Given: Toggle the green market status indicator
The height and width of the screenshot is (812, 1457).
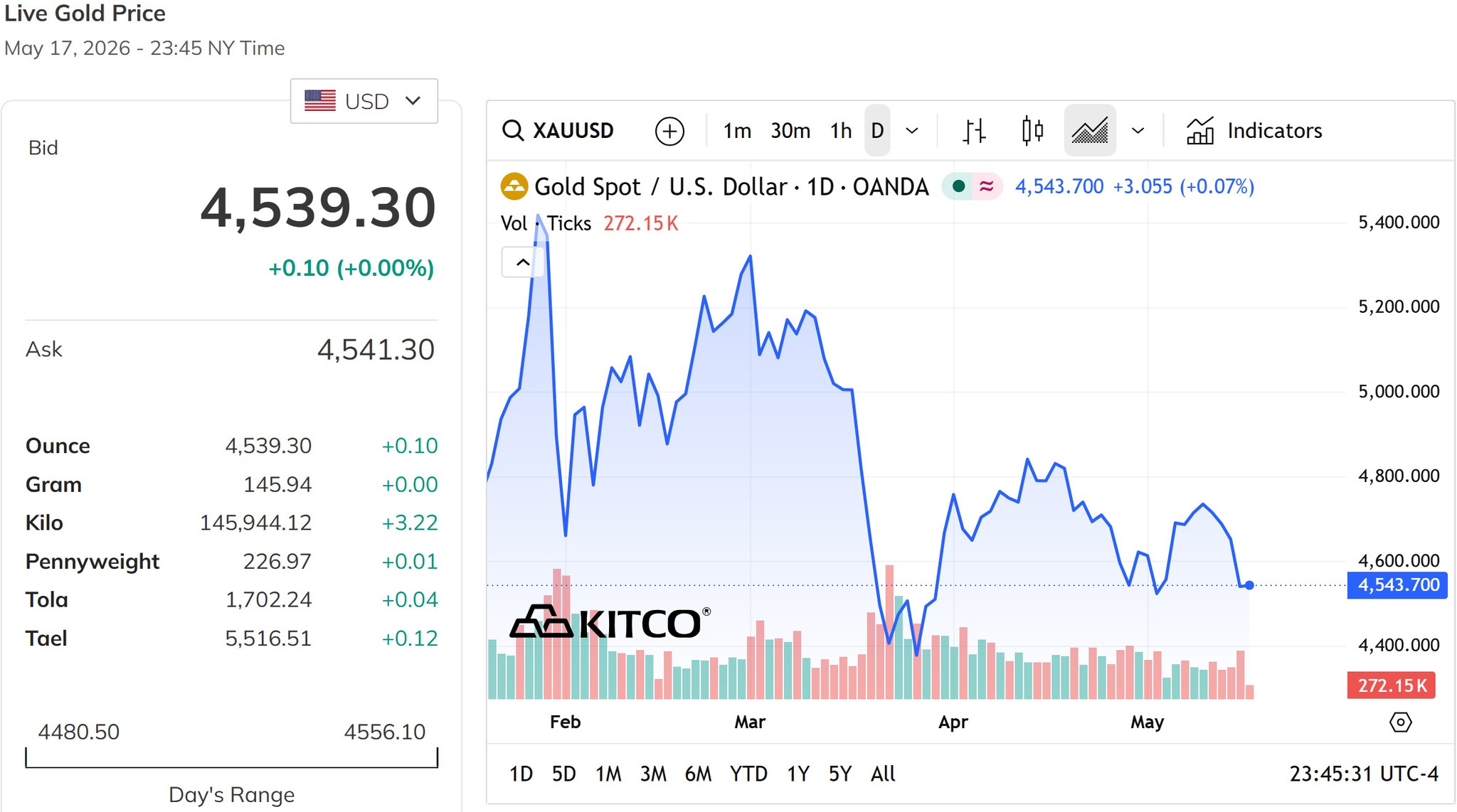Looking at the screenshot, I should coord(958,186).
